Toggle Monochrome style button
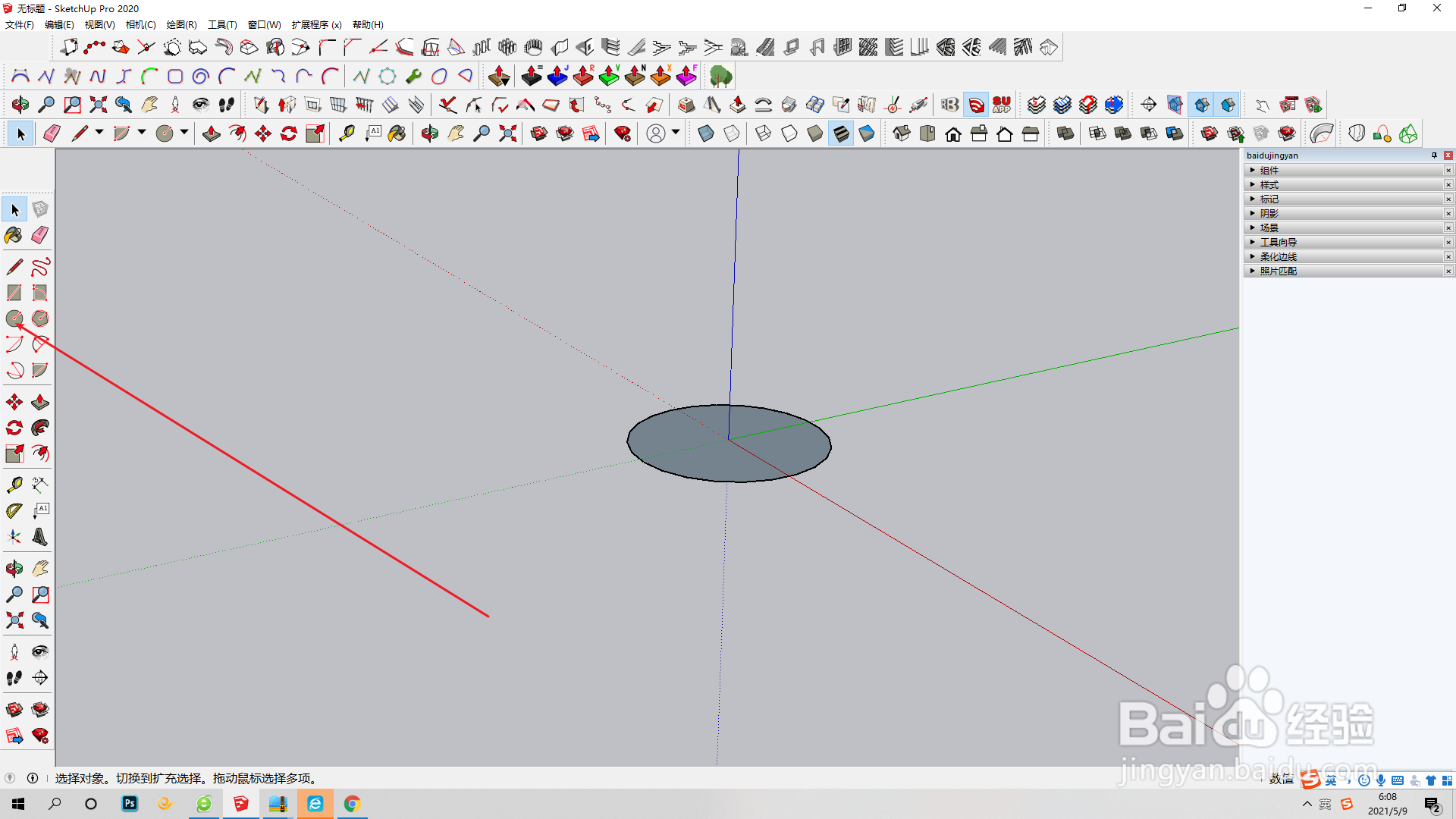Screen dimensions: 1456x819 pyautogui.click(x=867, y=134)
